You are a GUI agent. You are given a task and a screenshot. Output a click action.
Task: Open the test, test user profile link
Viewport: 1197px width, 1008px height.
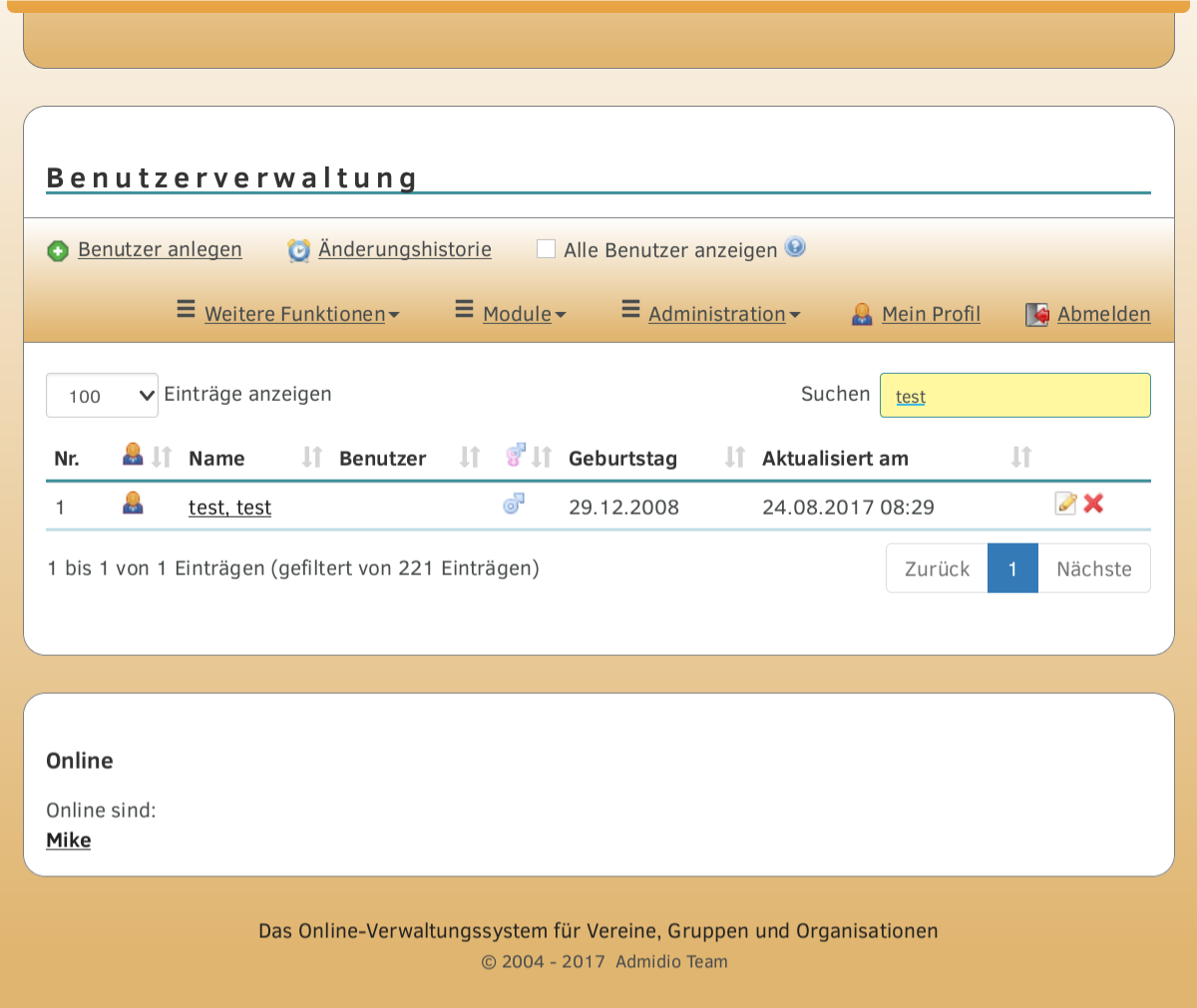pos(229,507)
